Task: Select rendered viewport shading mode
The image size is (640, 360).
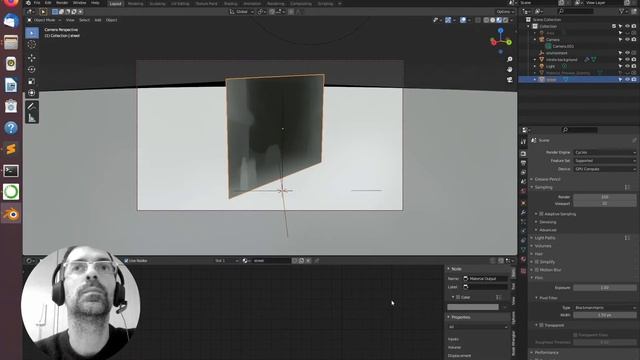Action: coord(506,20)
